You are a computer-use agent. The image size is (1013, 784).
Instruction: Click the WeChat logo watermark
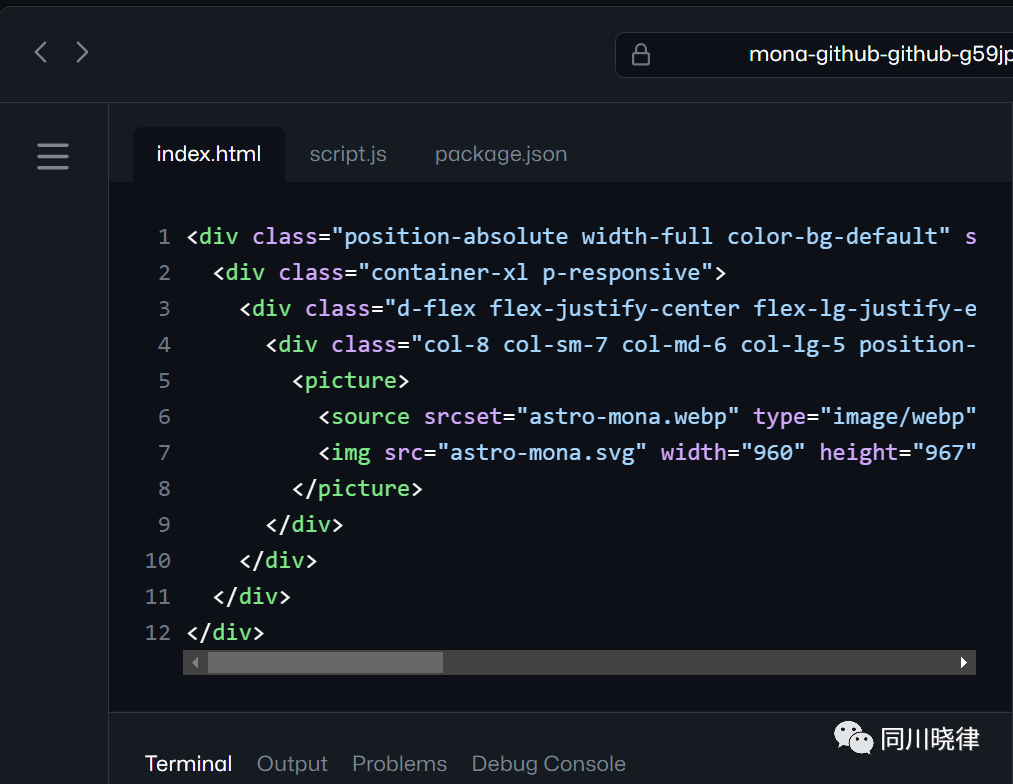(853, 739)
